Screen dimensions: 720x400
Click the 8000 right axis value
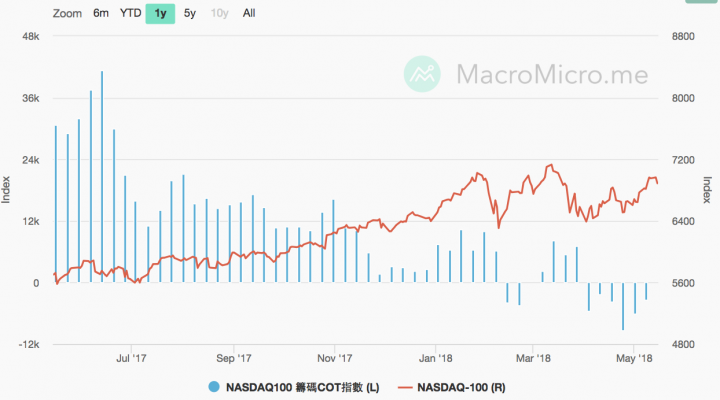683,98
